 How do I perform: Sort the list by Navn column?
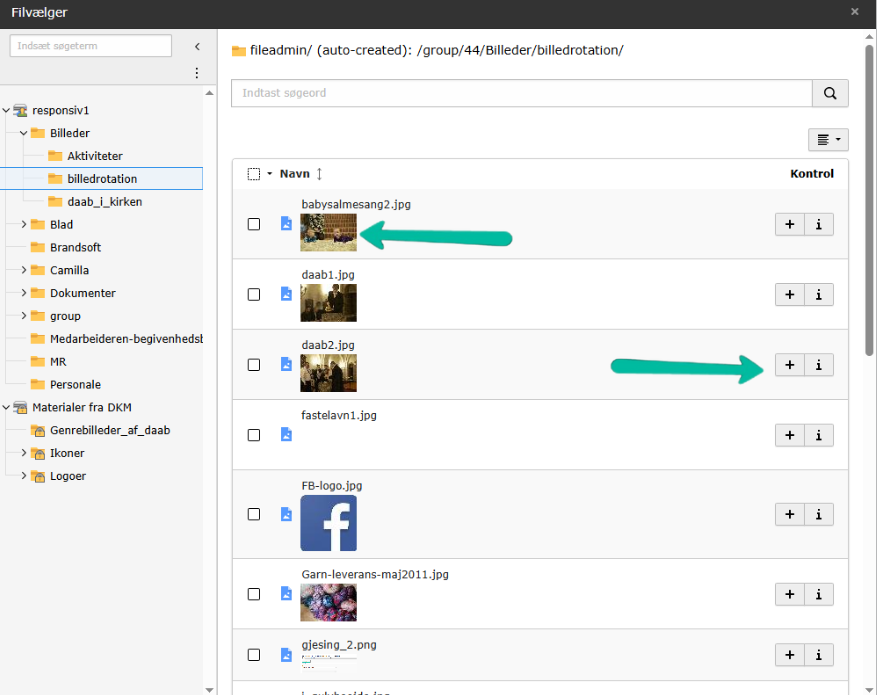tap(295, 174)
